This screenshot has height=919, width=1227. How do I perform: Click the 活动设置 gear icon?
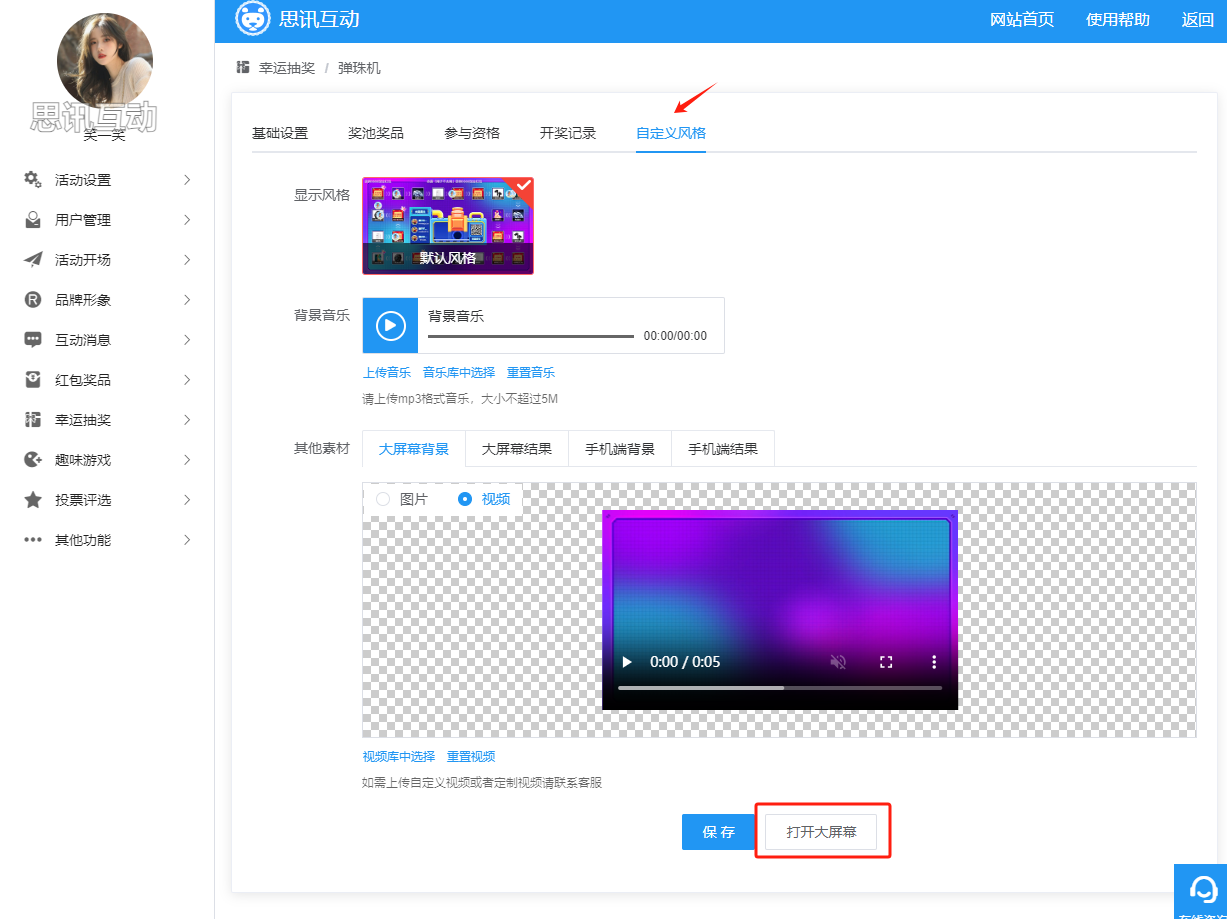[33, 180]
